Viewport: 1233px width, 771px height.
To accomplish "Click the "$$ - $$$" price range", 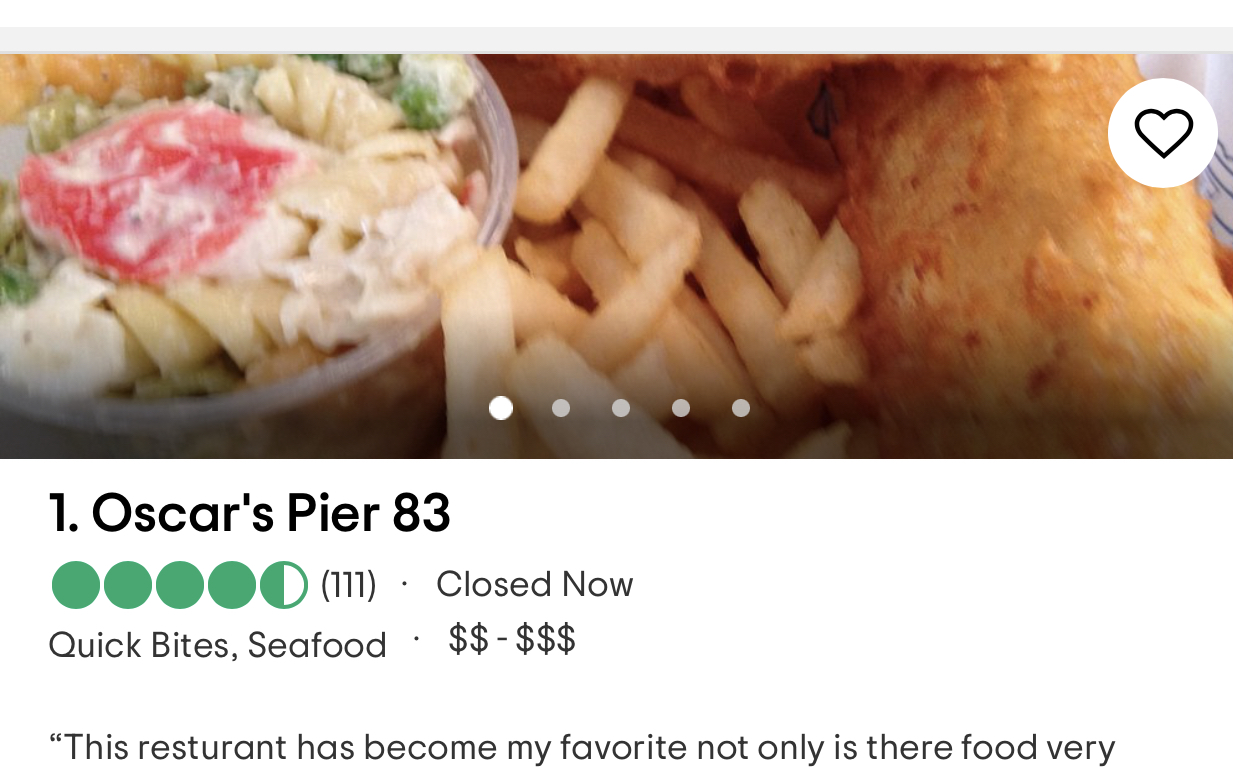I will click(x=512, y=638).
